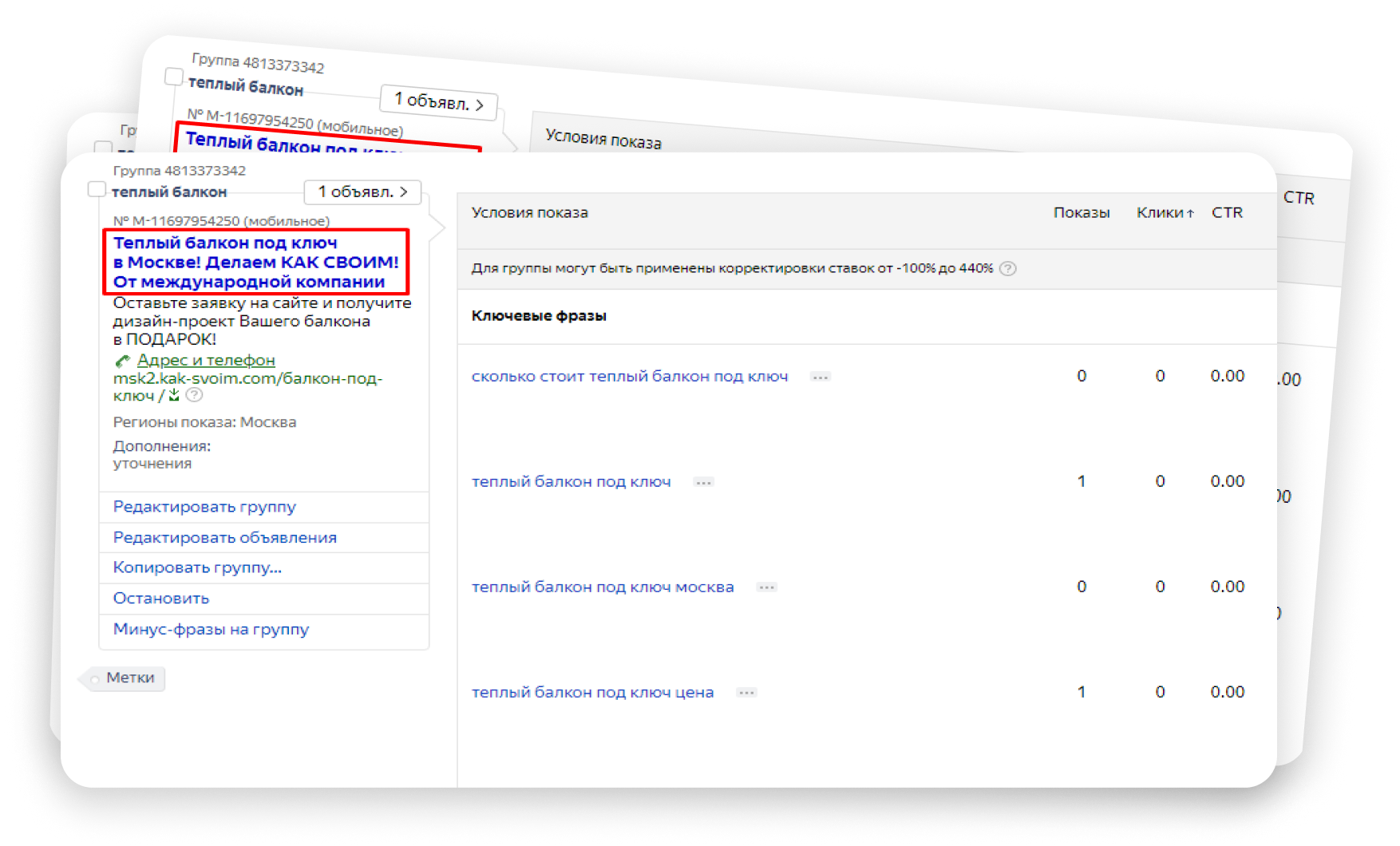Click the ad description starting 'Оставьте заявку на сайте'
1400x846 pixels.
(x=262, y=322)
